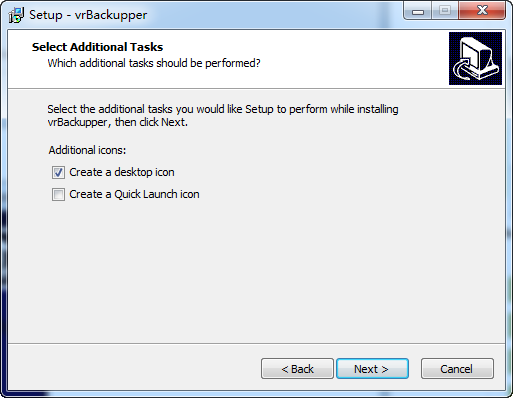Click 'Which additional tasks should be performed?' subtitle
Image resolution: width=513 pixels, height=398 pixels.
154,63
